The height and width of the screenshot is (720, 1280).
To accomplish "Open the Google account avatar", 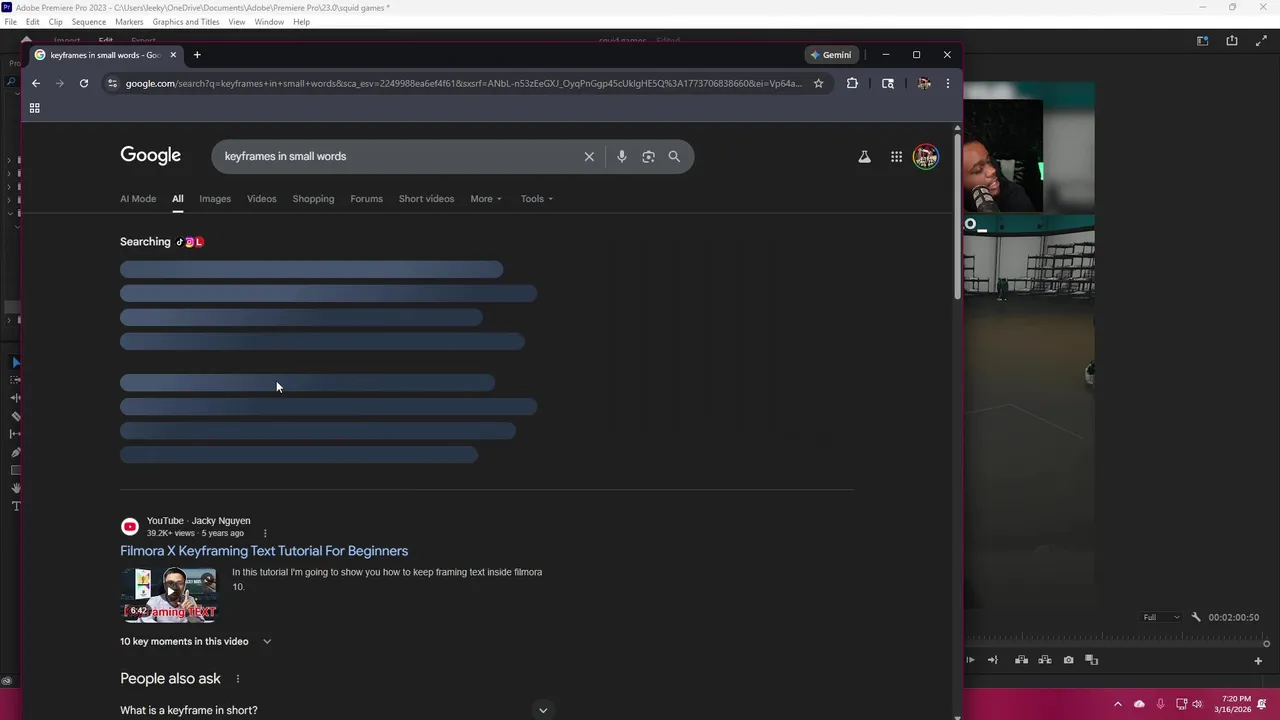I will pos(926,156).
